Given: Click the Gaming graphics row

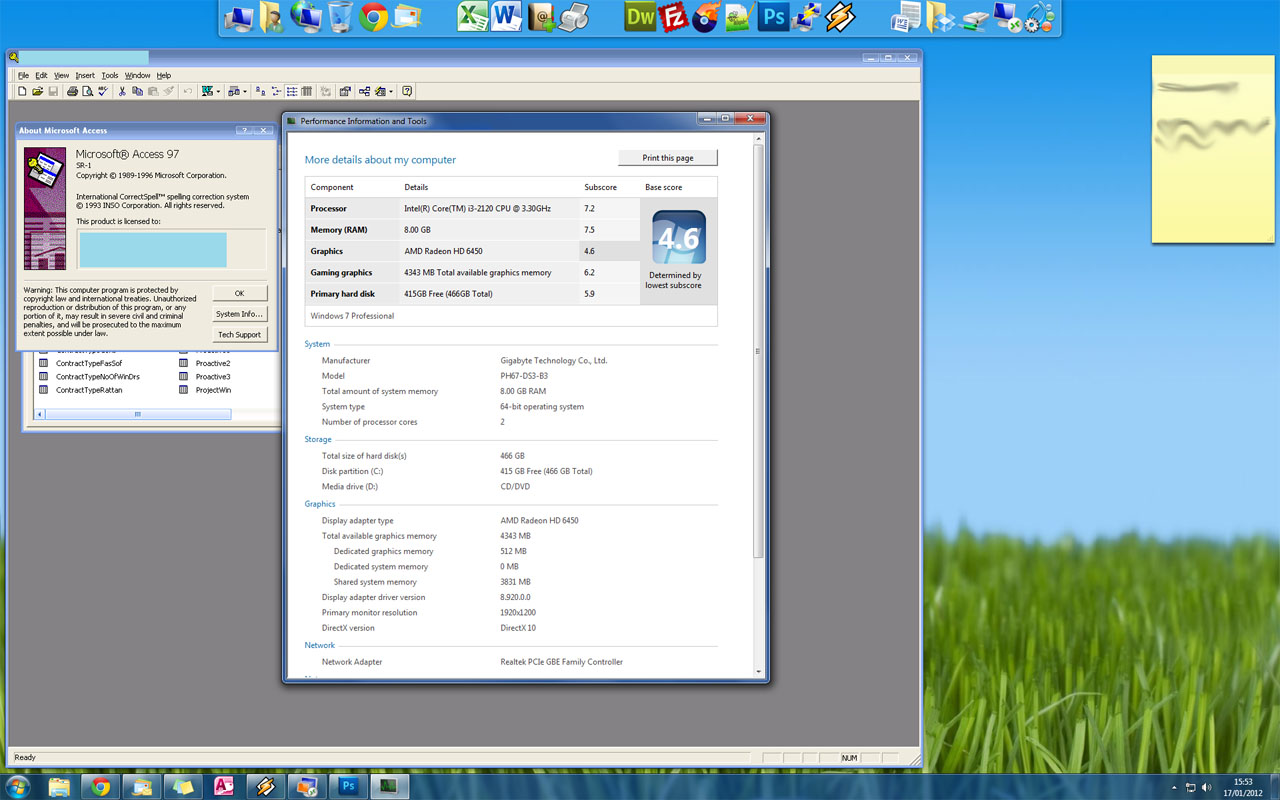Looking at the screenshot, I should (x=472, y=273).
